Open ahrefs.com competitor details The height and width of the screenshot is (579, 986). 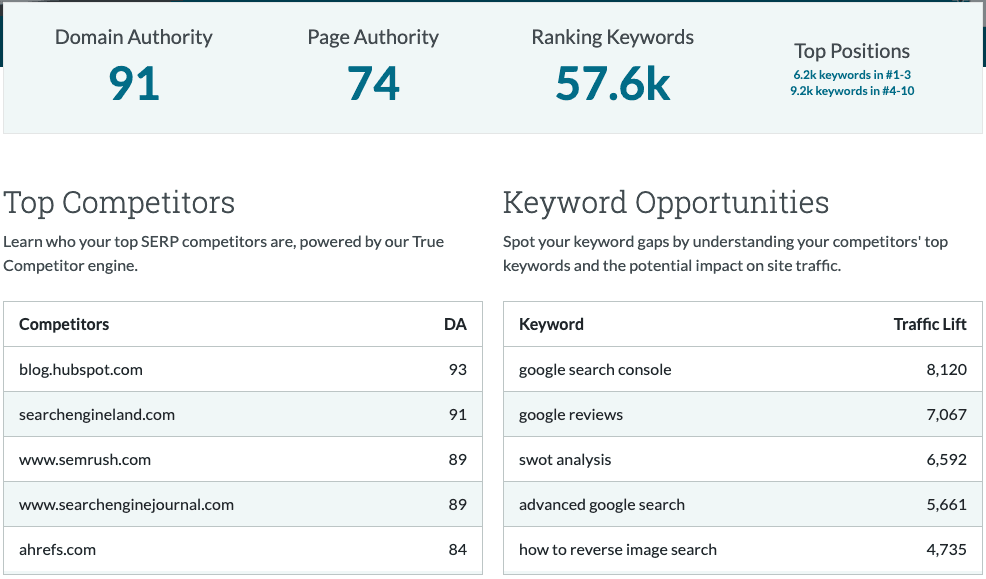(58, 549)
